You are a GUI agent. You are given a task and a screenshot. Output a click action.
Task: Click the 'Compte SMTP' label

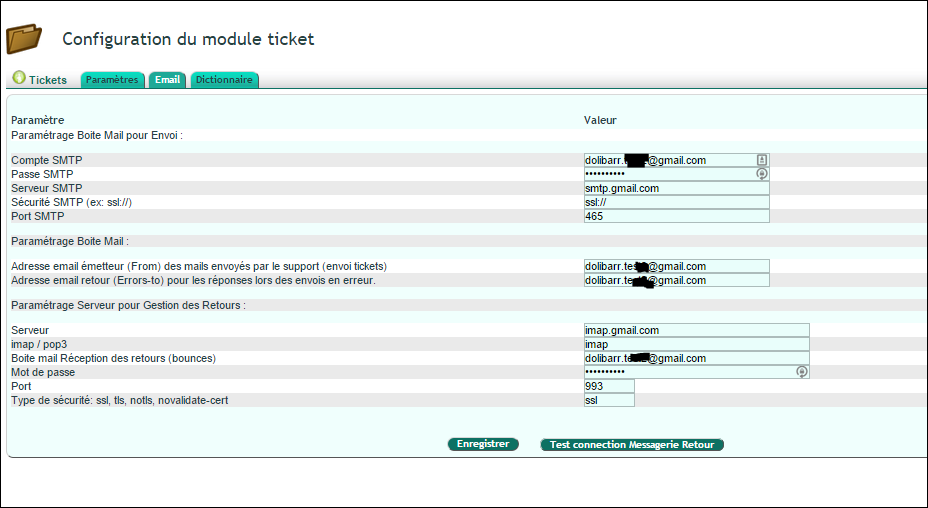point(47,160)
